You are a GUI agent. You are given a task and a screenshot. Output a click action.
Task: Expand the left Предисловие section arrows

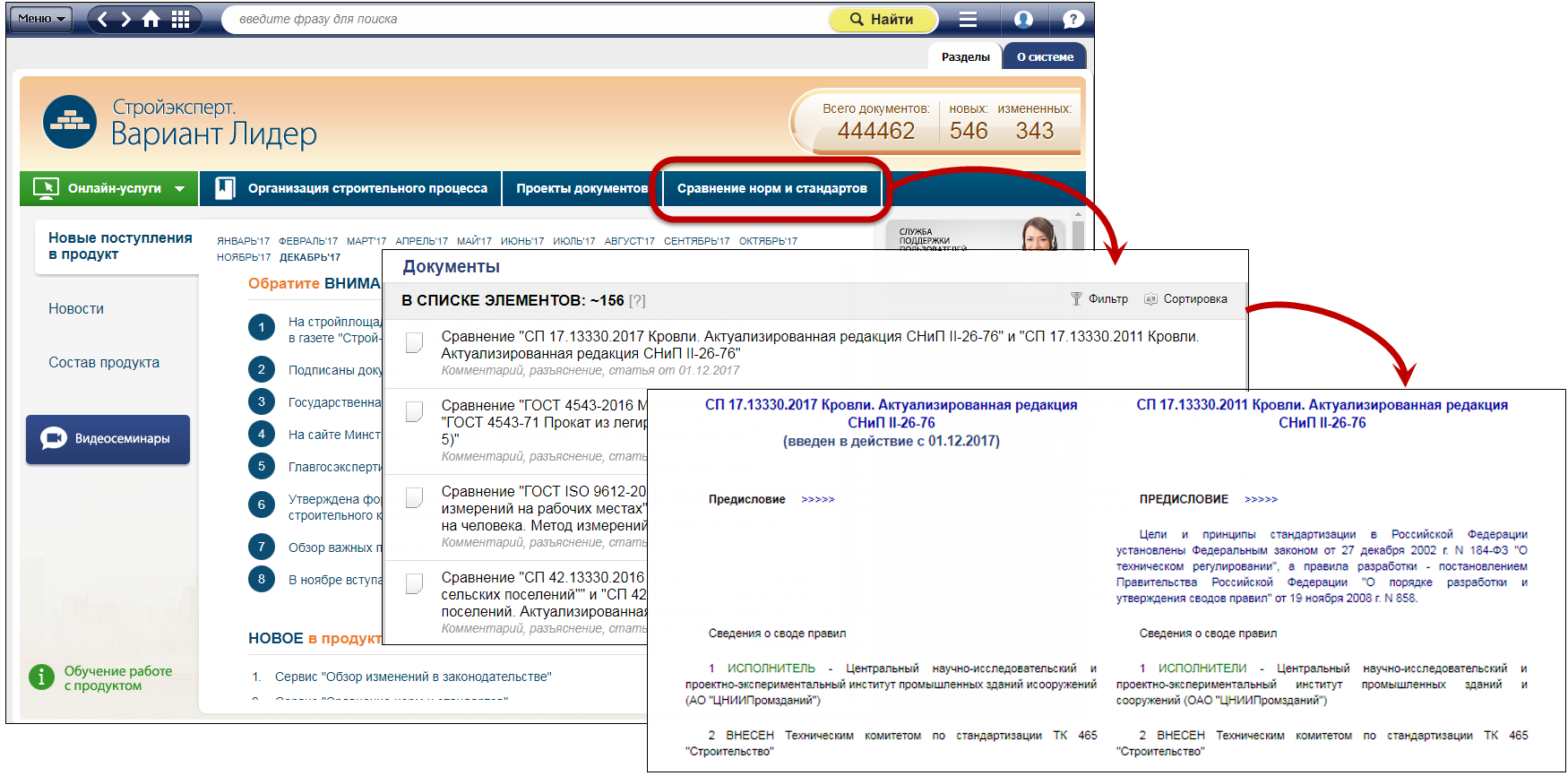tap(817, 500)
